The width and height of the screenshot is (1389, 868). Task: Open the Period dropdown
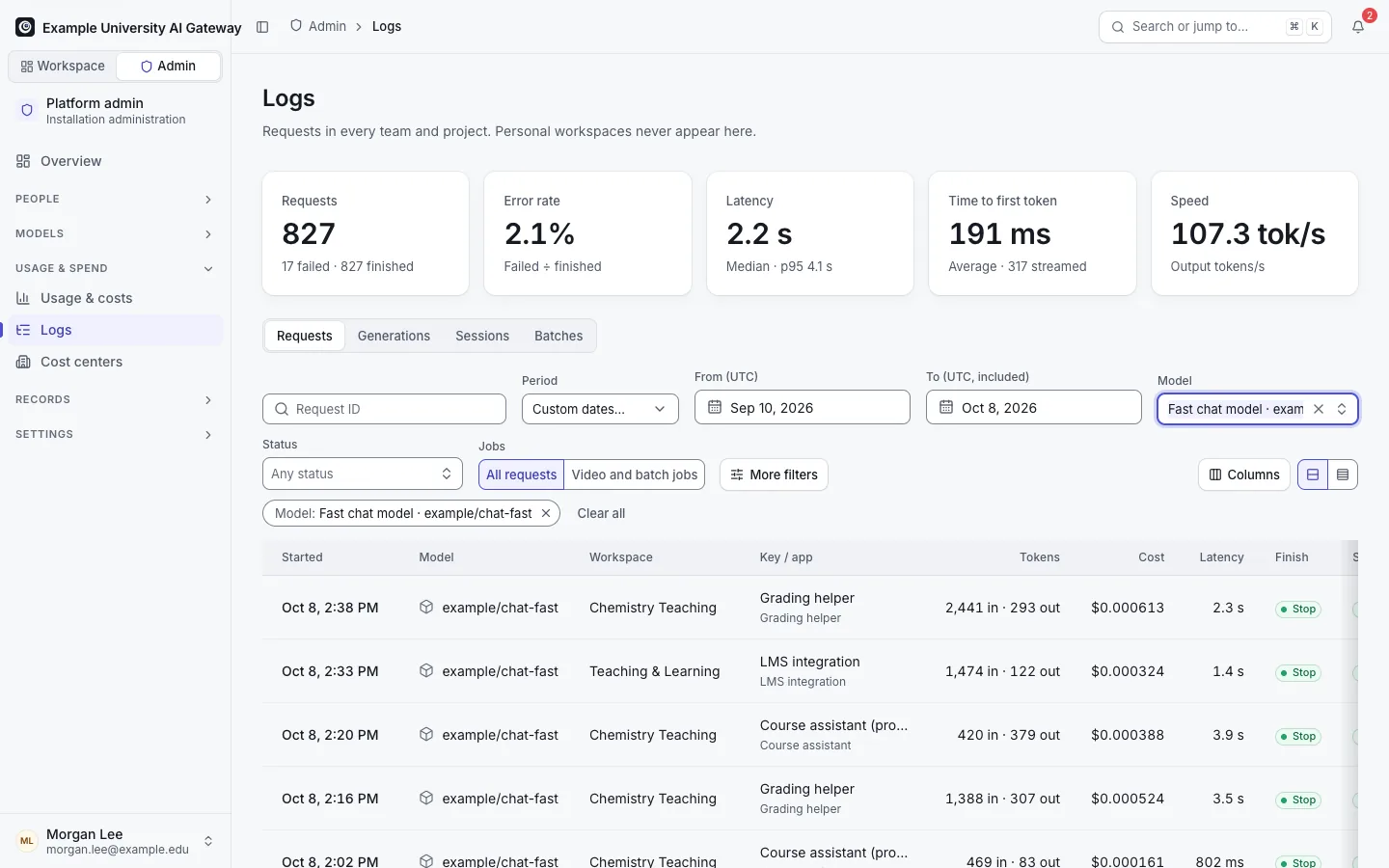(x=600, y=409)
